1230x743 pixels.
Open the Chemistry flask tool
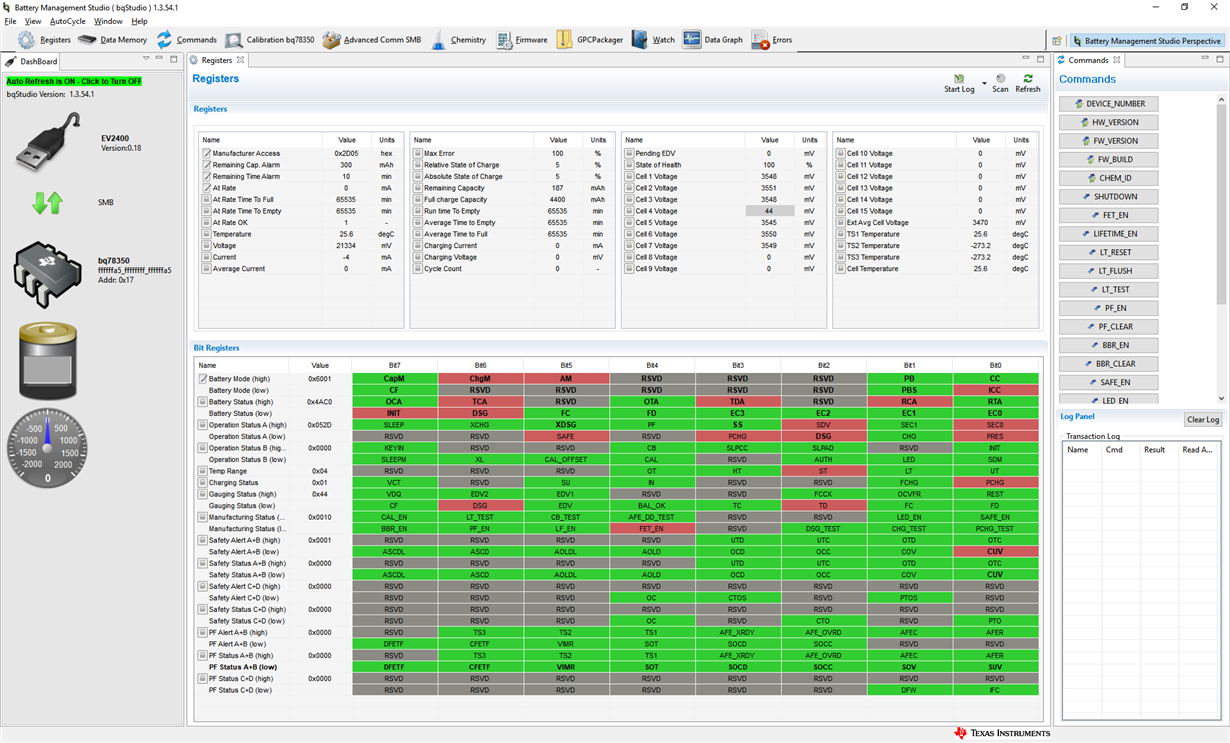coord(438,40)
